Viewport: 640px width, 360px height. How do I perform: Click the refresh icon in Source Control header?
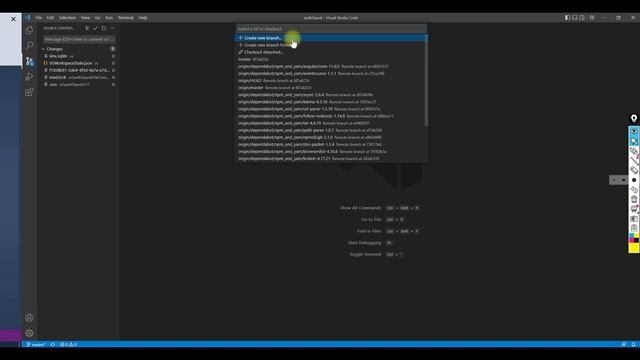click(104, 28)
